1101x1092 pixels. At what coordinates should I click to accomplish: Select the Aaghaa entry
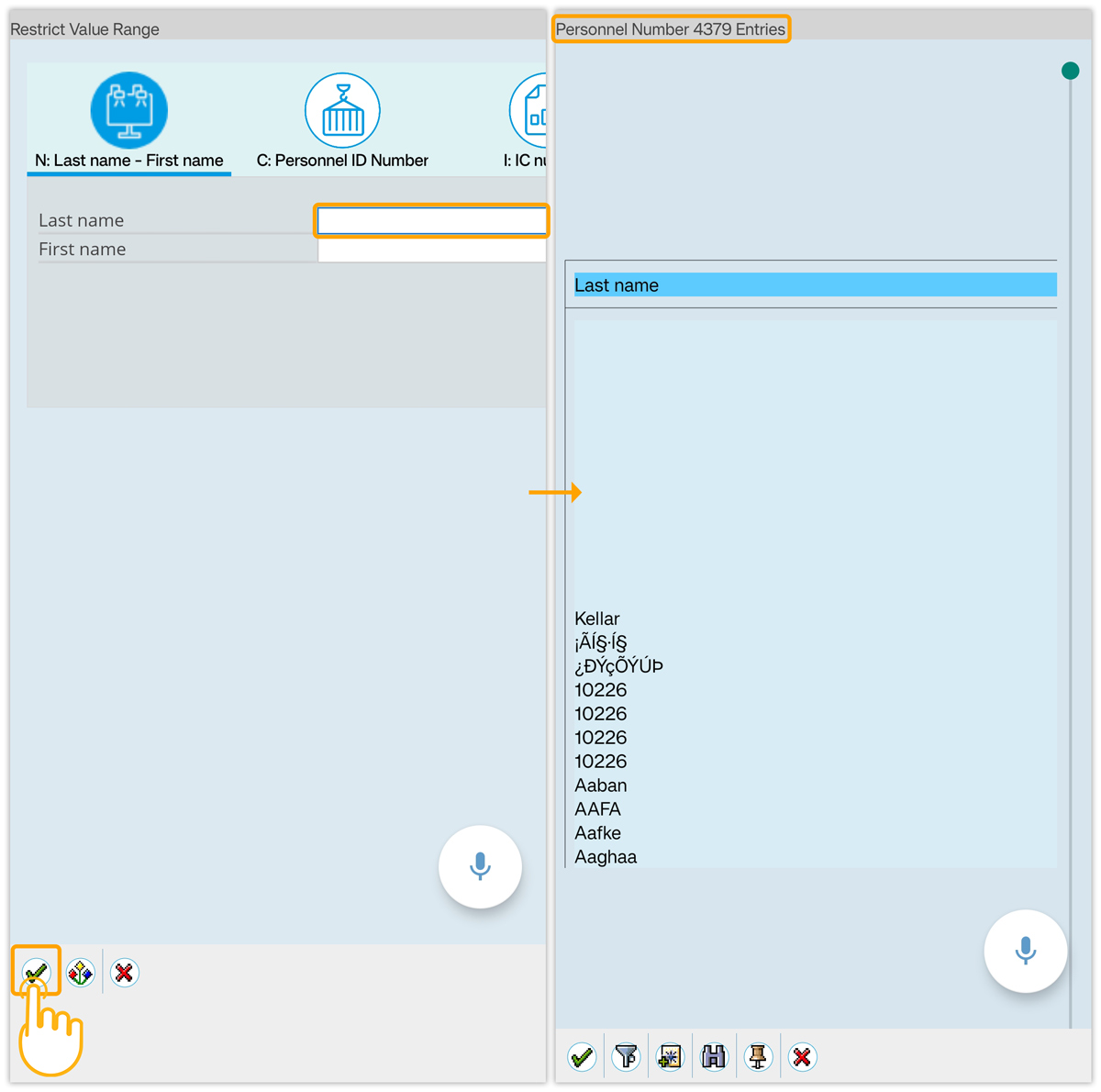(606, 857)
